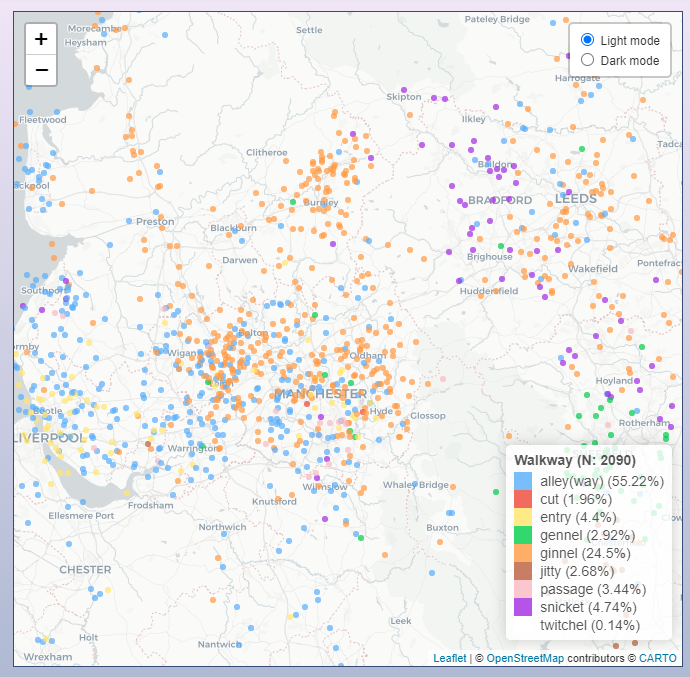
Task: Click the Light mode label text
Action: point(630,40)
